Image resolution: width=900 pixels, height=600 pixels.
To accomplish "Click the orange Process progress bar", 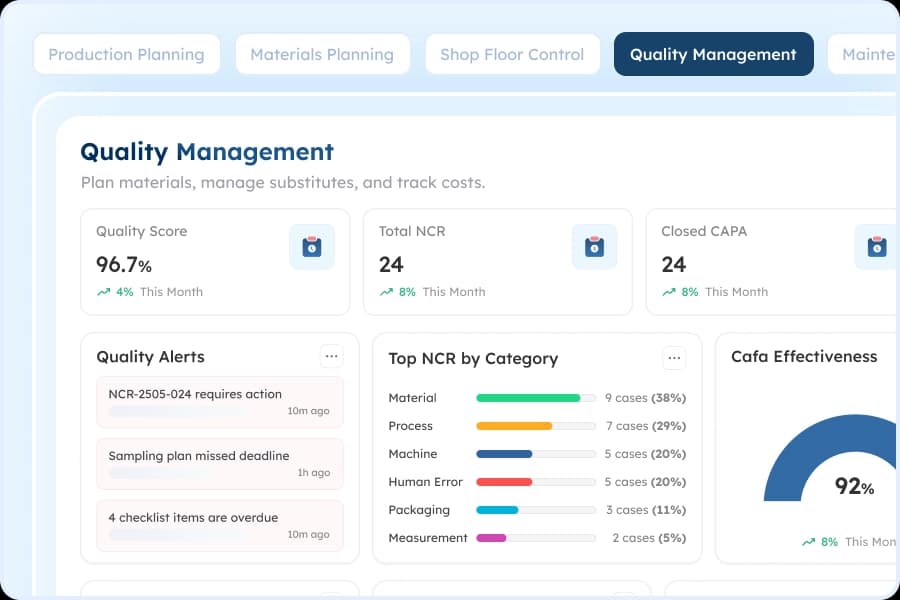I will 514,426.
